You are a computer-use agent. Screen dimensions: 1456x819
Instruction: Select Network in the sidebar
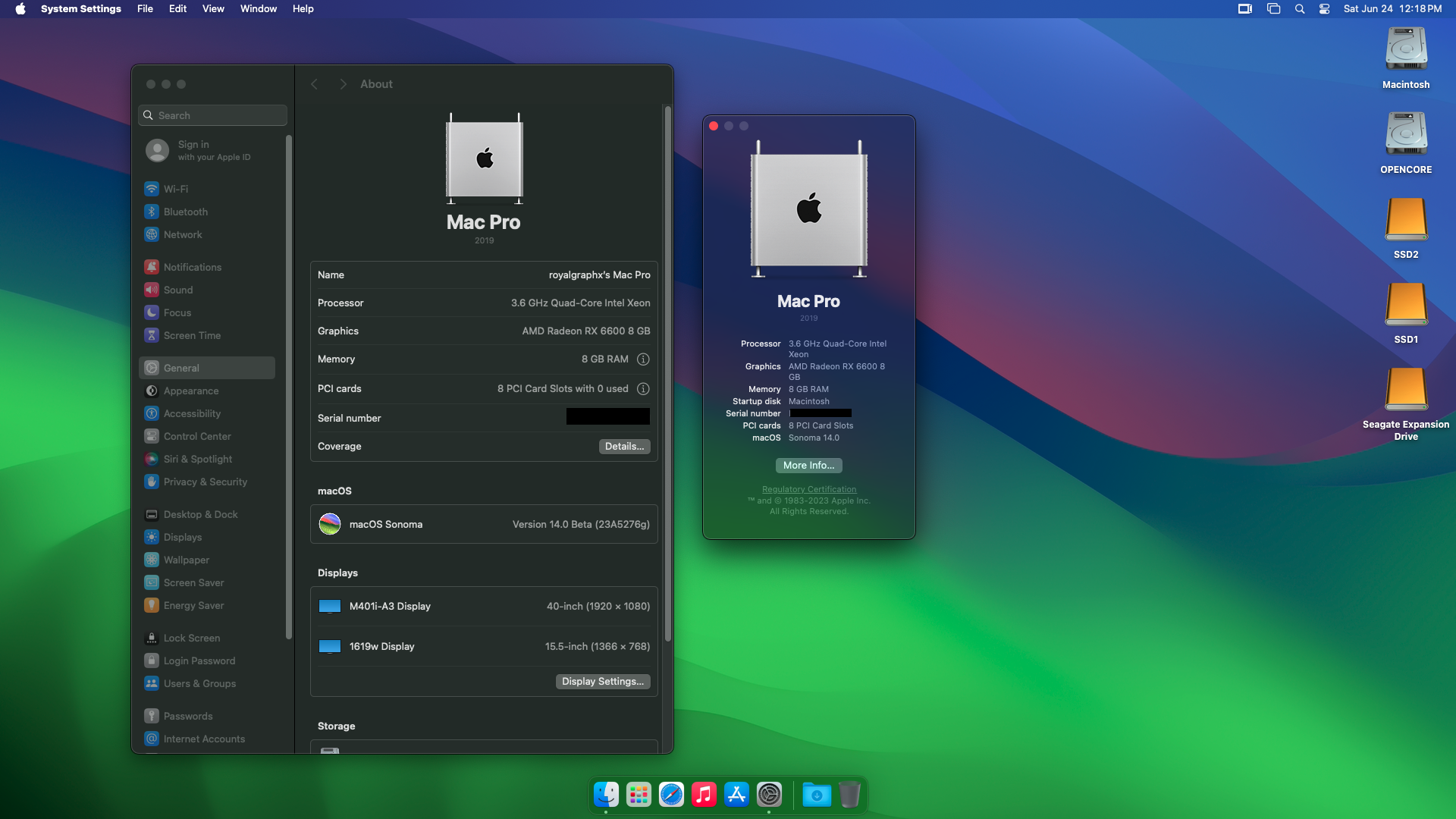207,234
